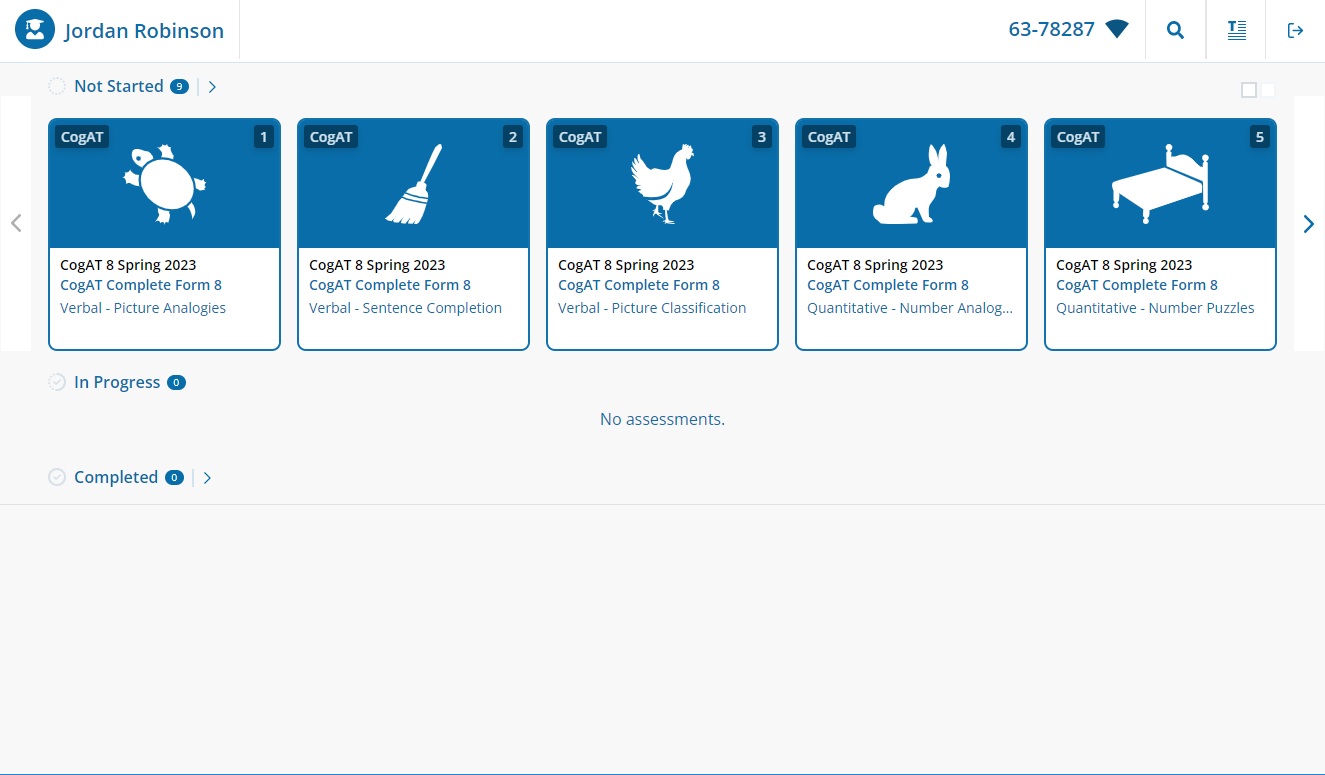Image resolution: width=1325 pixels, height=775 pixels.
Task: Select the rabbit Number Analogies icon
Action: [911, 185]
